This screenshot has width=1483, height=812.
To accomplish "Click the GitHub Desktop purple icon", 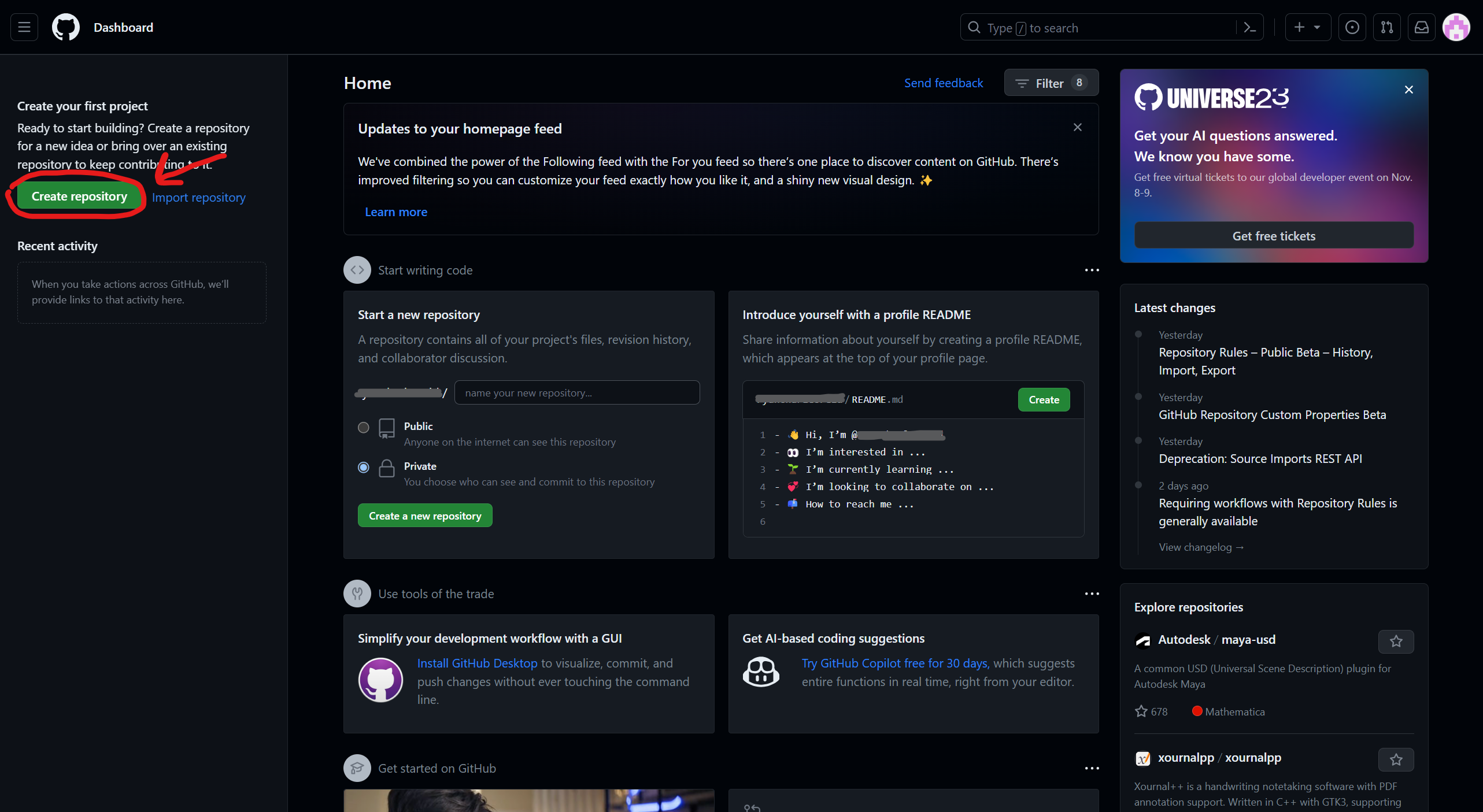I will 380,680.
